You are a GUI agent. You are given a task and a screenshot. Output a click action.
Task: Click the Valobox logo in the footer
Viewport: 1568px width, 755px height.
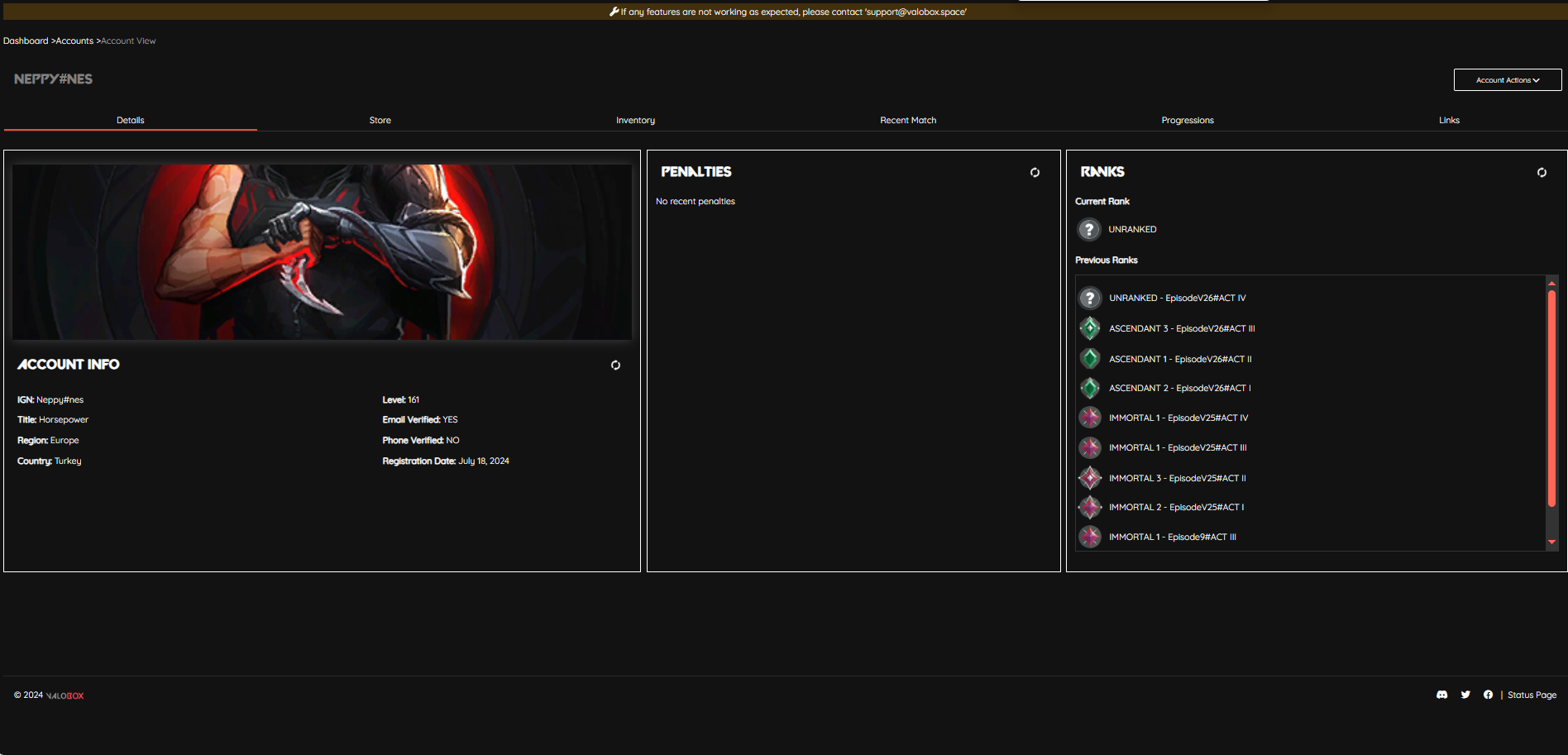click(65, 695)
